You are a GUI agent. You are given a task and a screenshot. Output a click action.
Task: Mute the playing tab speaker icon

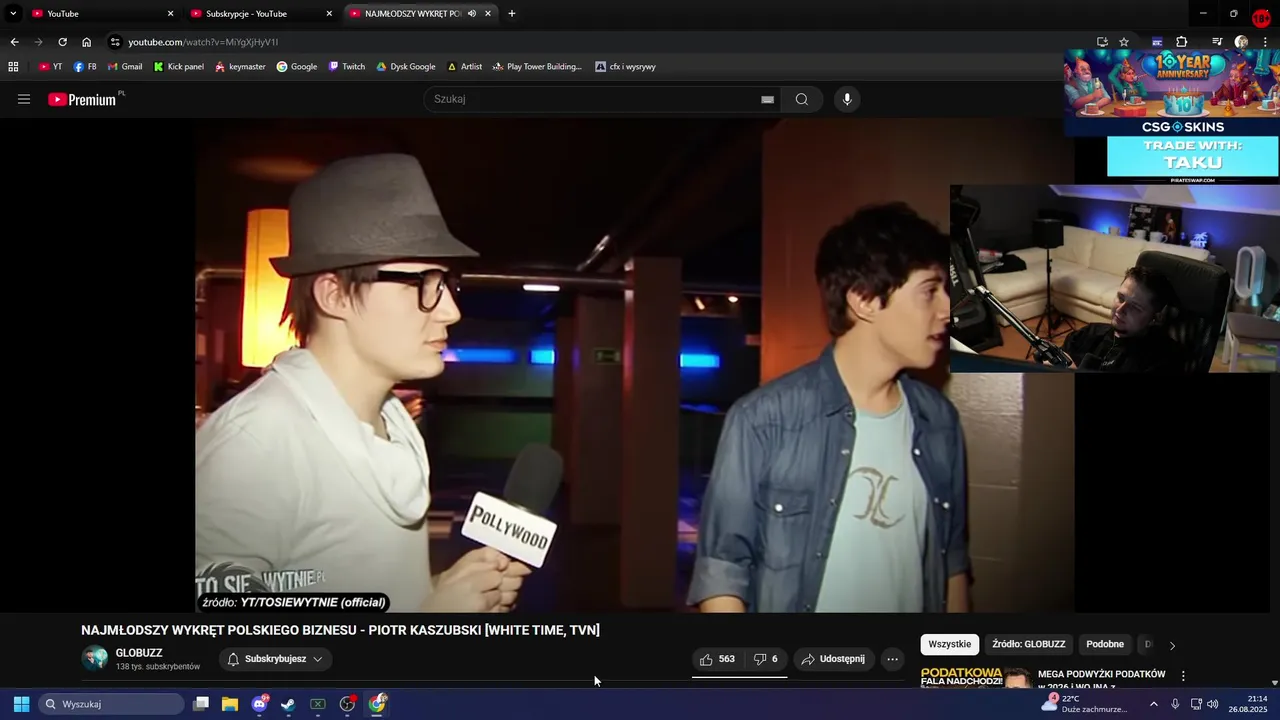coord(472,14)
